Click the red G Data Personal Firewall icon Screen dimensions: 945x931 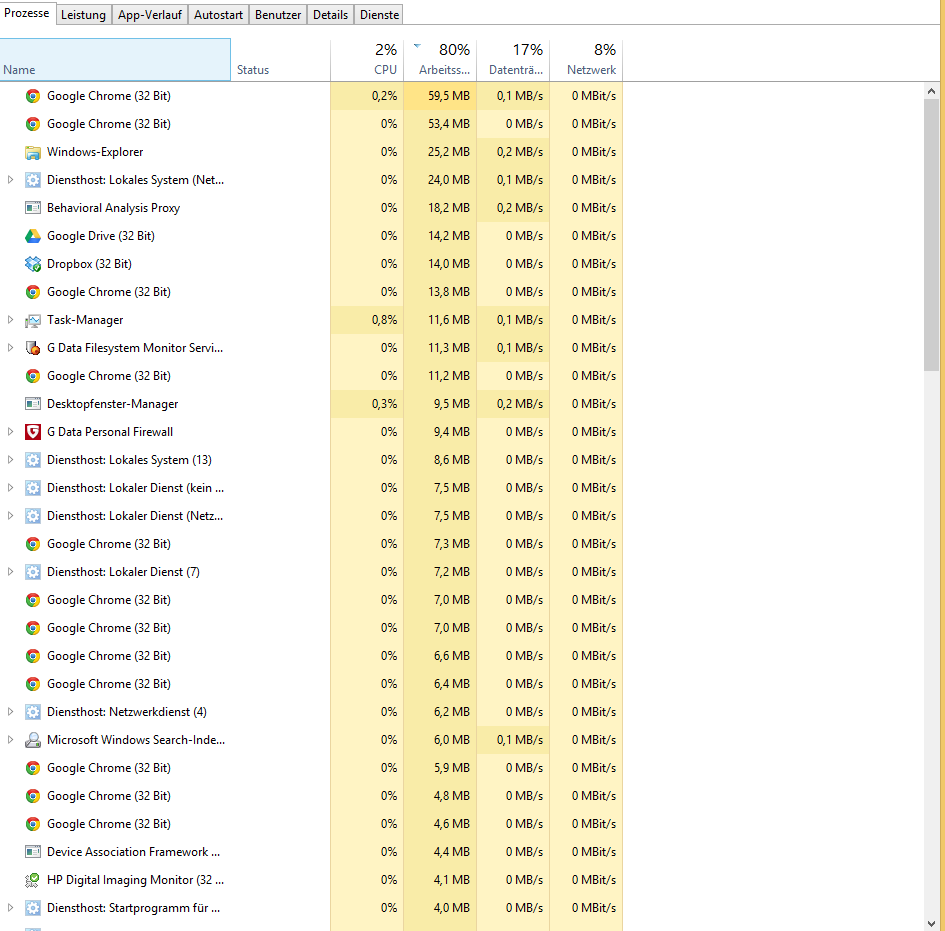point(33,432)
